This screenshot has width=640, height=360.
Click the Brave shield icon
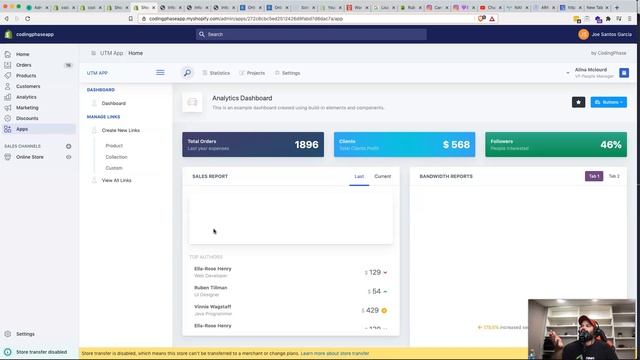click(482, 19)
